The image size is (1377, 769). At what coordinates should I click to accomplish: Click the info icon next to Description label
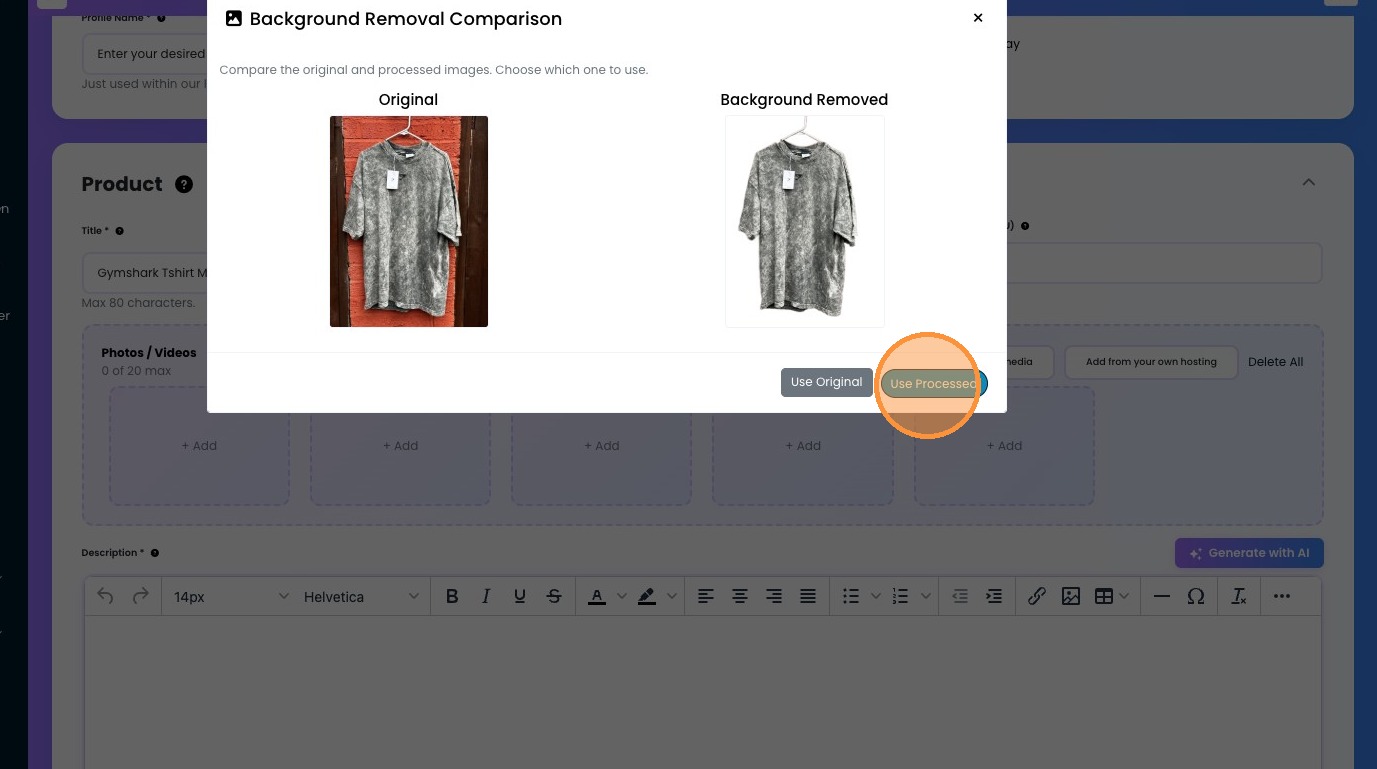click(155, 553)
